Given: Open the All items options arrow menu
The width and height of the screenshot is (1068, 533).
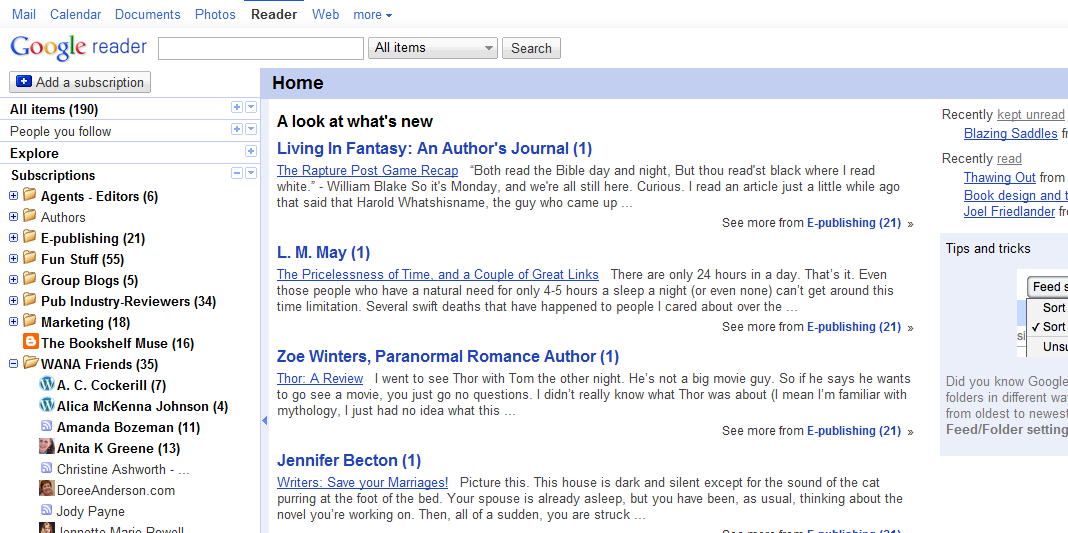Looking at the screenshot, I should (251, 108).
